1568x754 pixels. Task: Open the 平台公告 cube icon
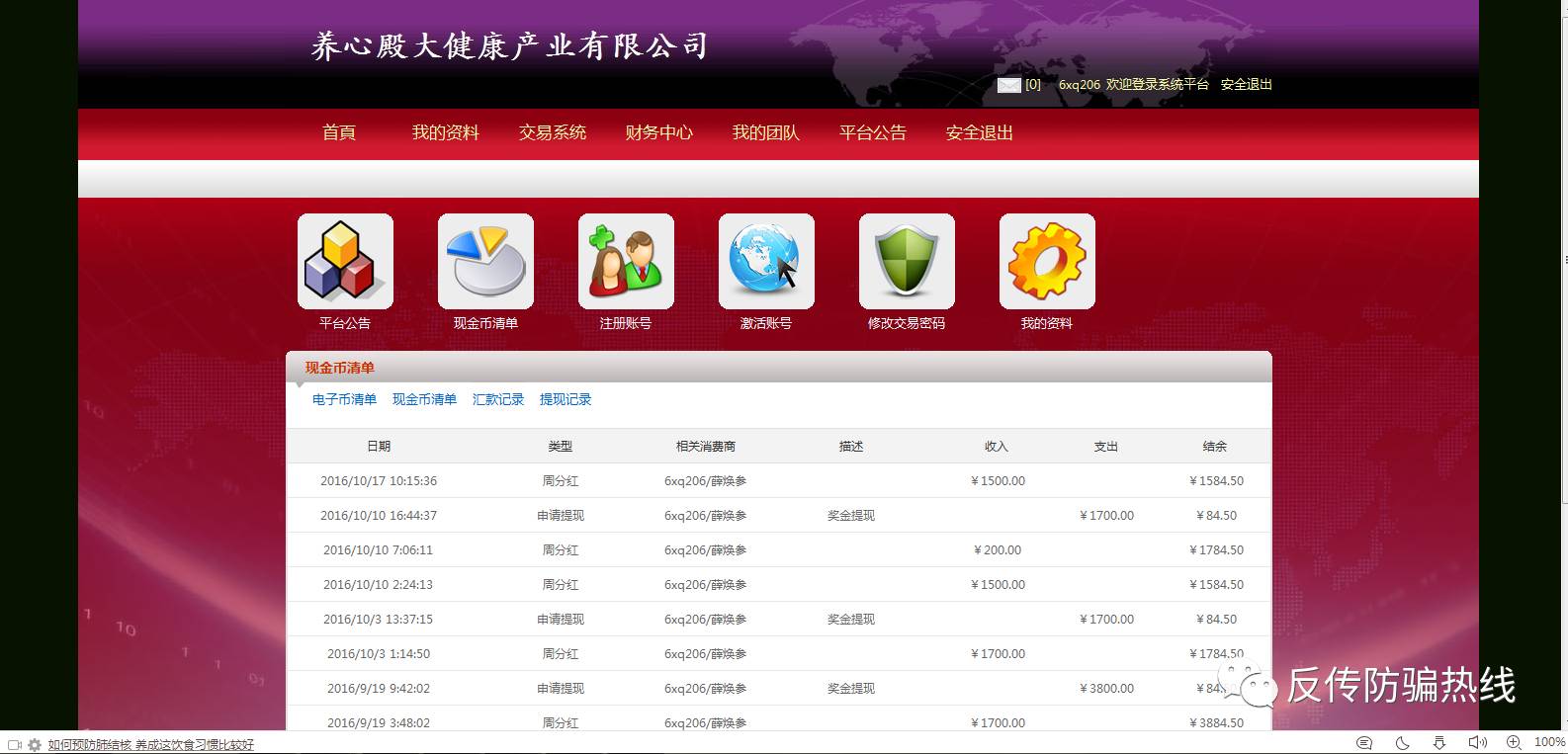pos(345,261)
